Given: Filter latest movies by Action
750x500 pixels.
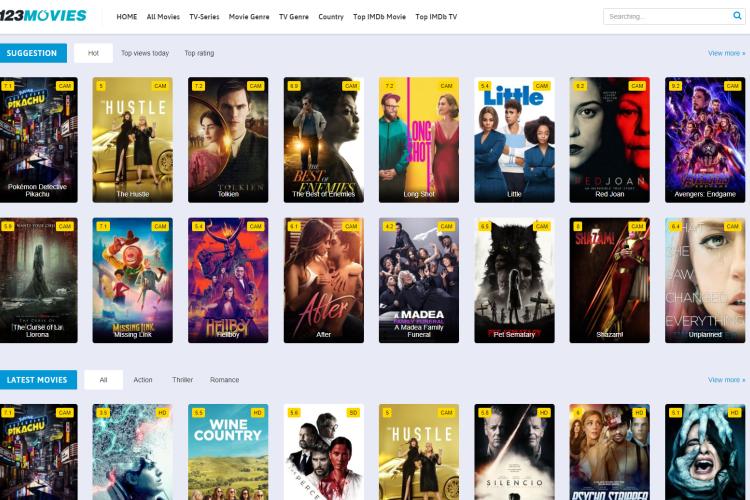Looking at the screenshot, I should [143, 380].
